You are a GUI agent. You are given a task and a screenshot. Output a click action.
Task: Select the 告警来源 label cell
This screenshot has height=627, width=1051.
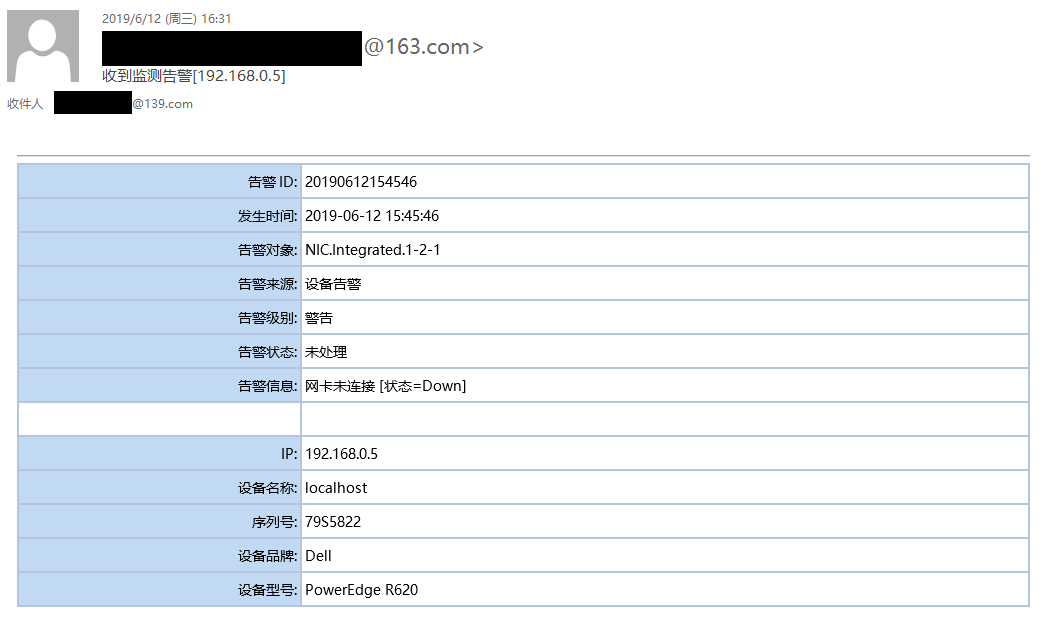click(160, 284)
